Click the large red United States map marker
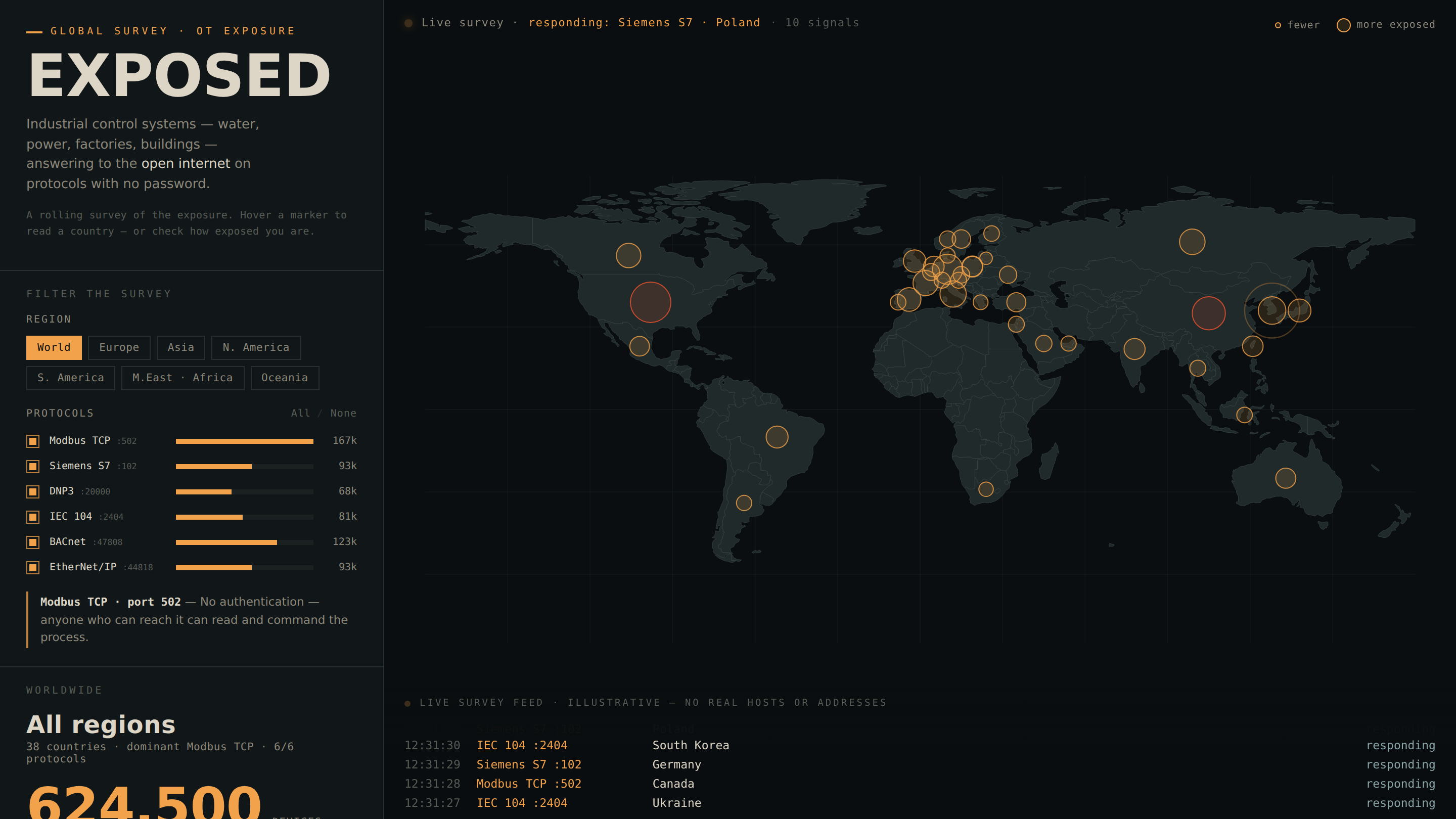The width and height of the screenshot is (1456, 819). (x=650, y=302)
